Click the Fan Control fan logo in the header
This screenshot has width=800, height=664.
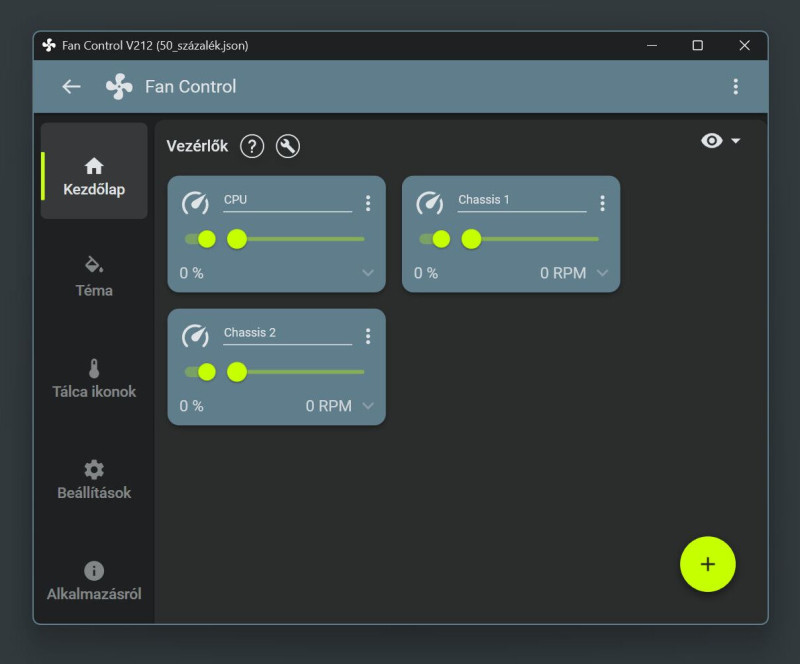click(119, 87)
